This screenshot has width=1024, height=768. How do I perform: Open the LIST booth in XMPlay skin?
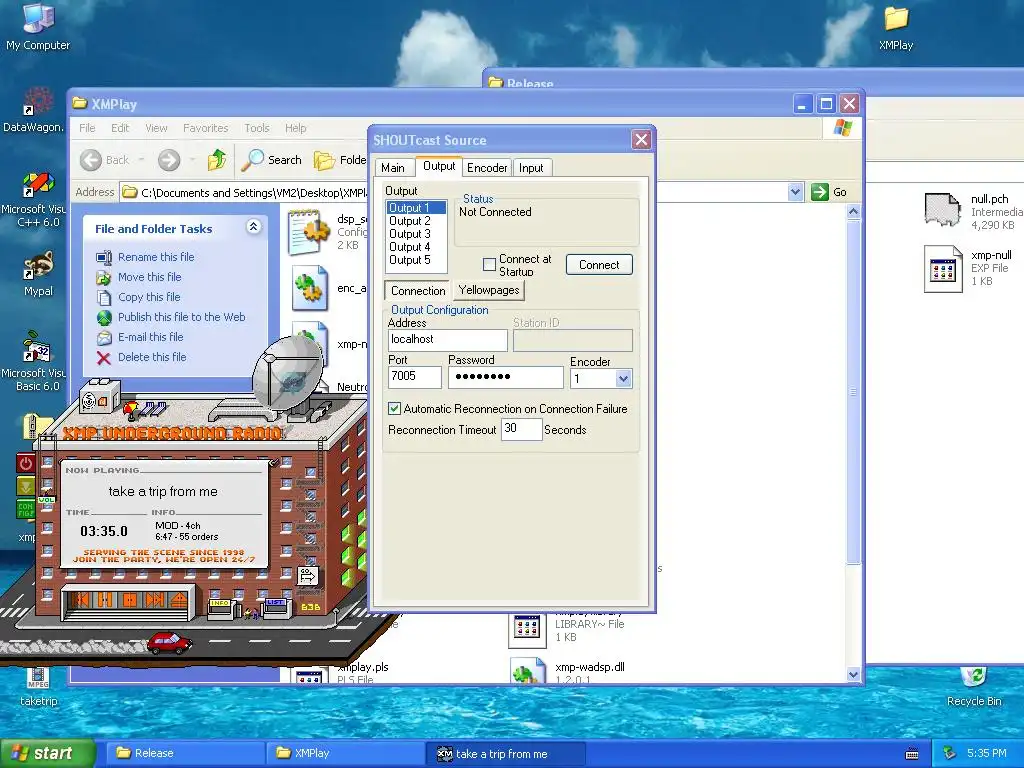(275, 607)
